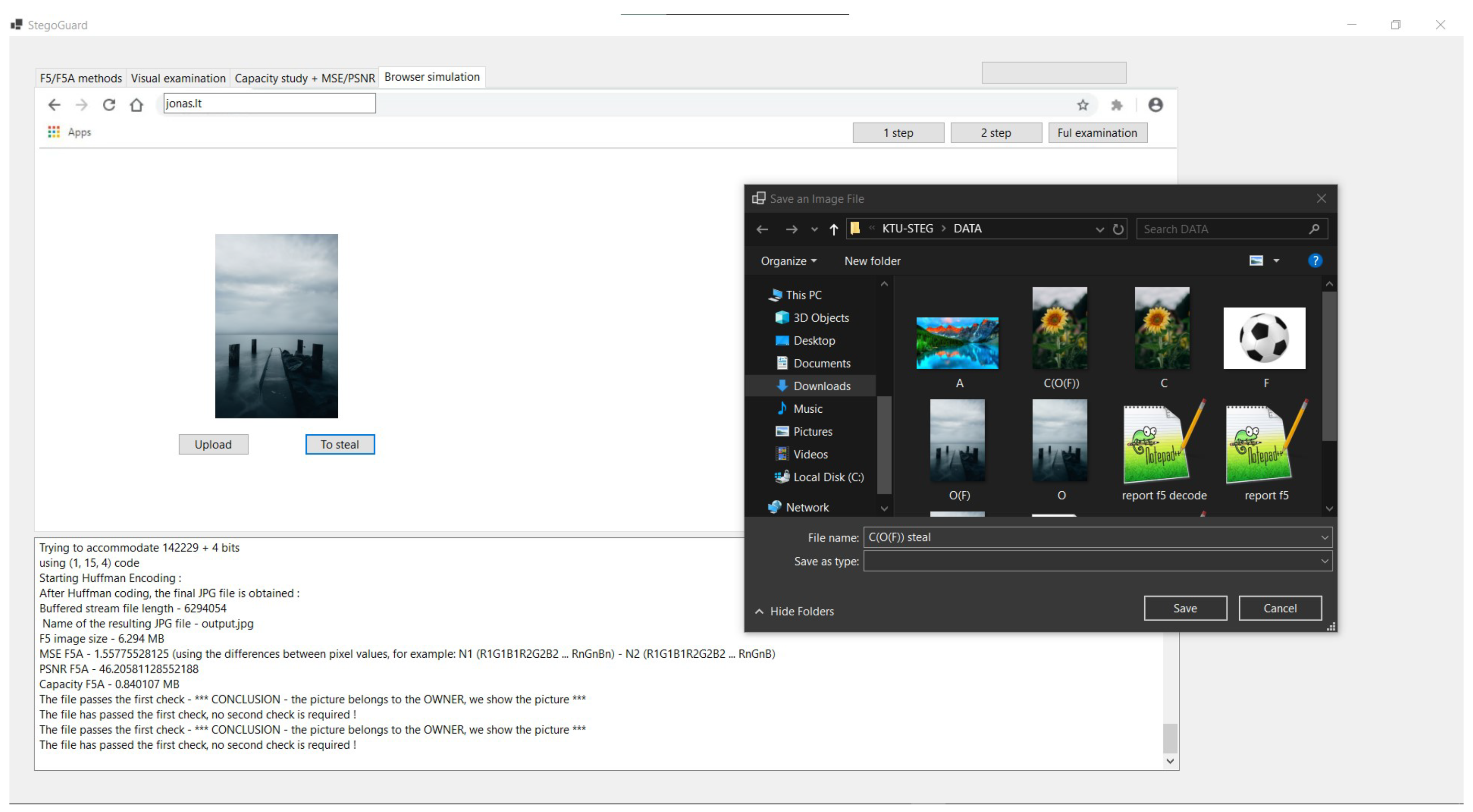Viewport: 1473px width, 812px height.
Task: Open the extensions puzzle icon
Action: point(1116,105)
